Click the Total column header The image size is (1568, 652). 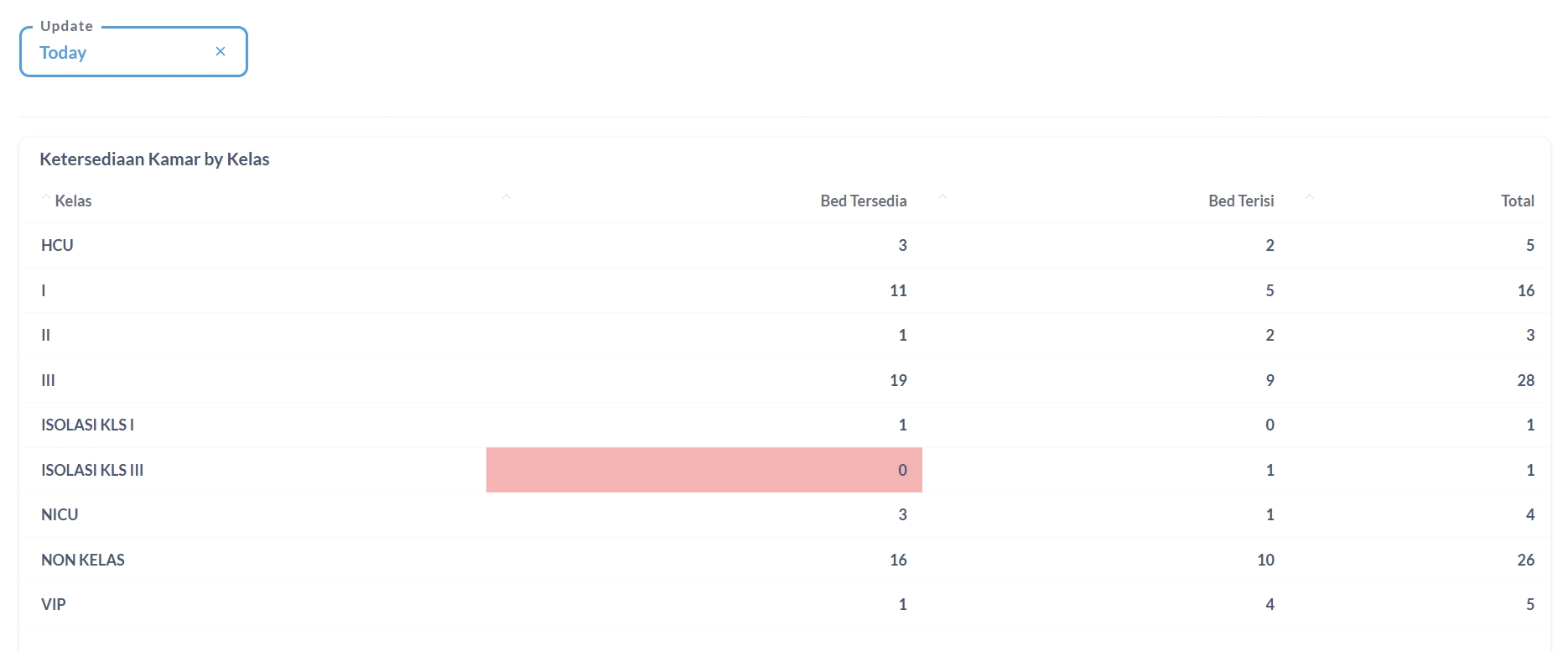tap(1517, 201)
